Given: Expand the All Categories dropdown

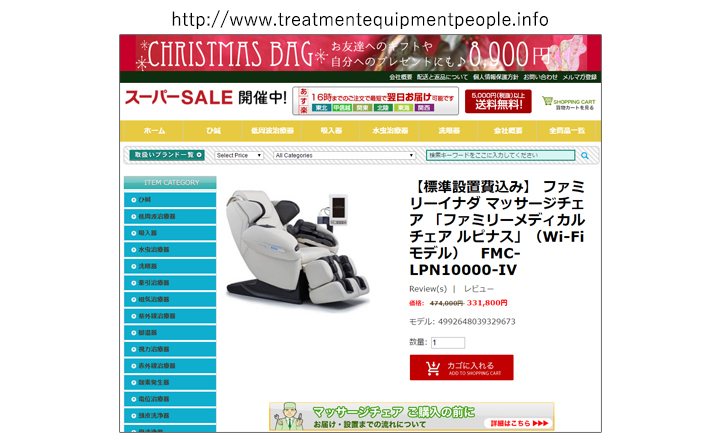Looking at the screenshot, I should point(344,156).
